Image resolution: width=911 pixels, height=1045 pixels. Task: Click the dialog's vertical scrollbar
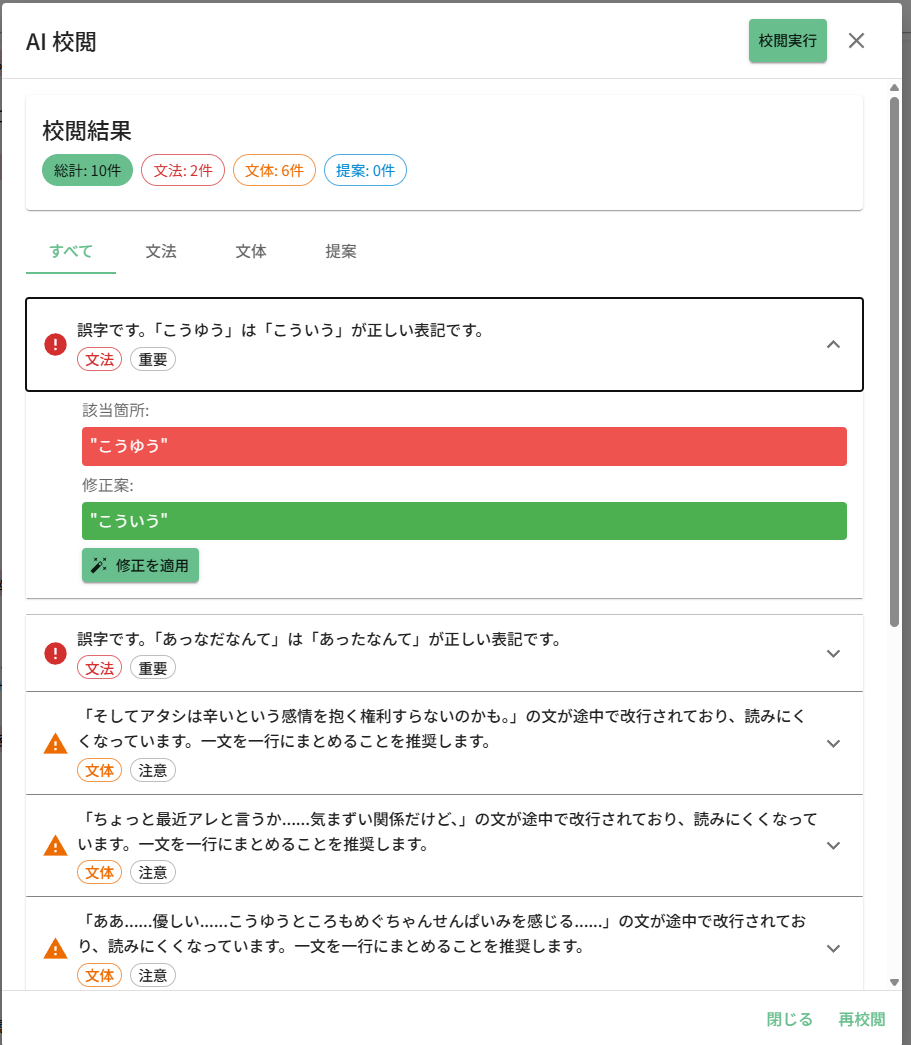tap(895, 360)
